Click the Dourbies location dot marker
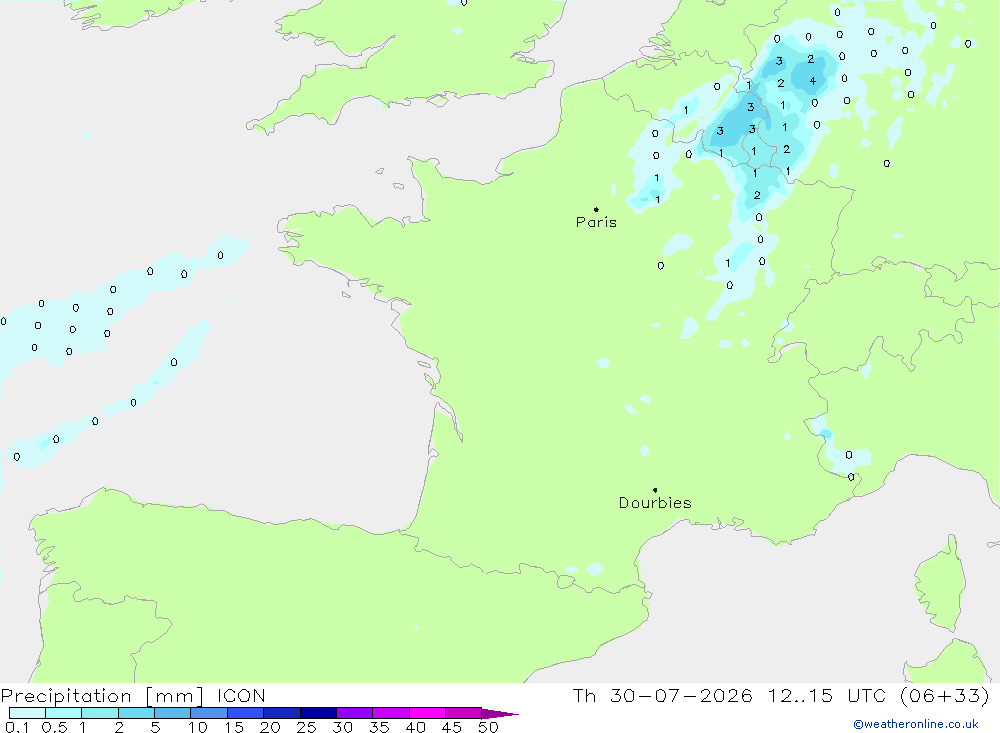This screenshot has height=733, width=1000. [655, 490]
